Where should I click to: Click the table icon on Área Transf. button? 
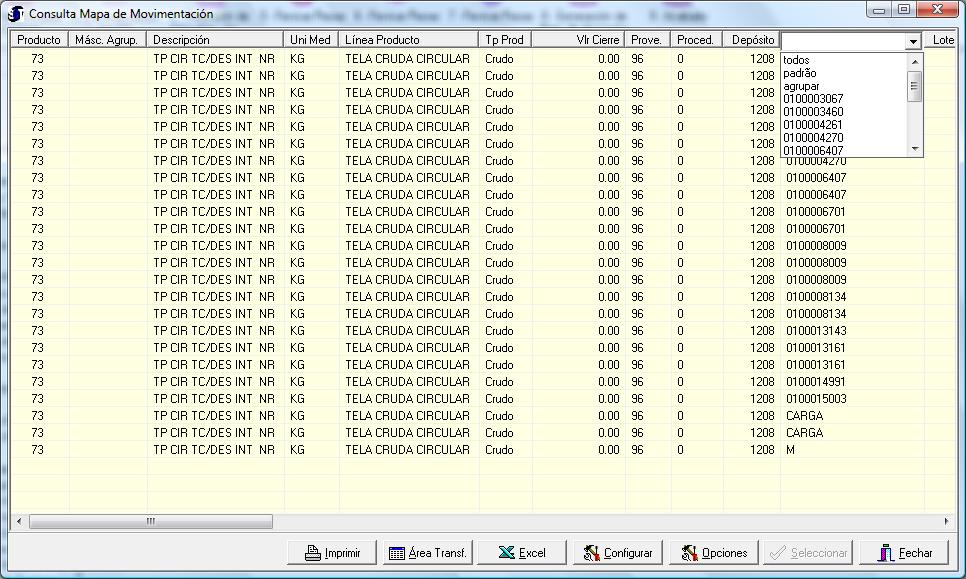point(396,553)
